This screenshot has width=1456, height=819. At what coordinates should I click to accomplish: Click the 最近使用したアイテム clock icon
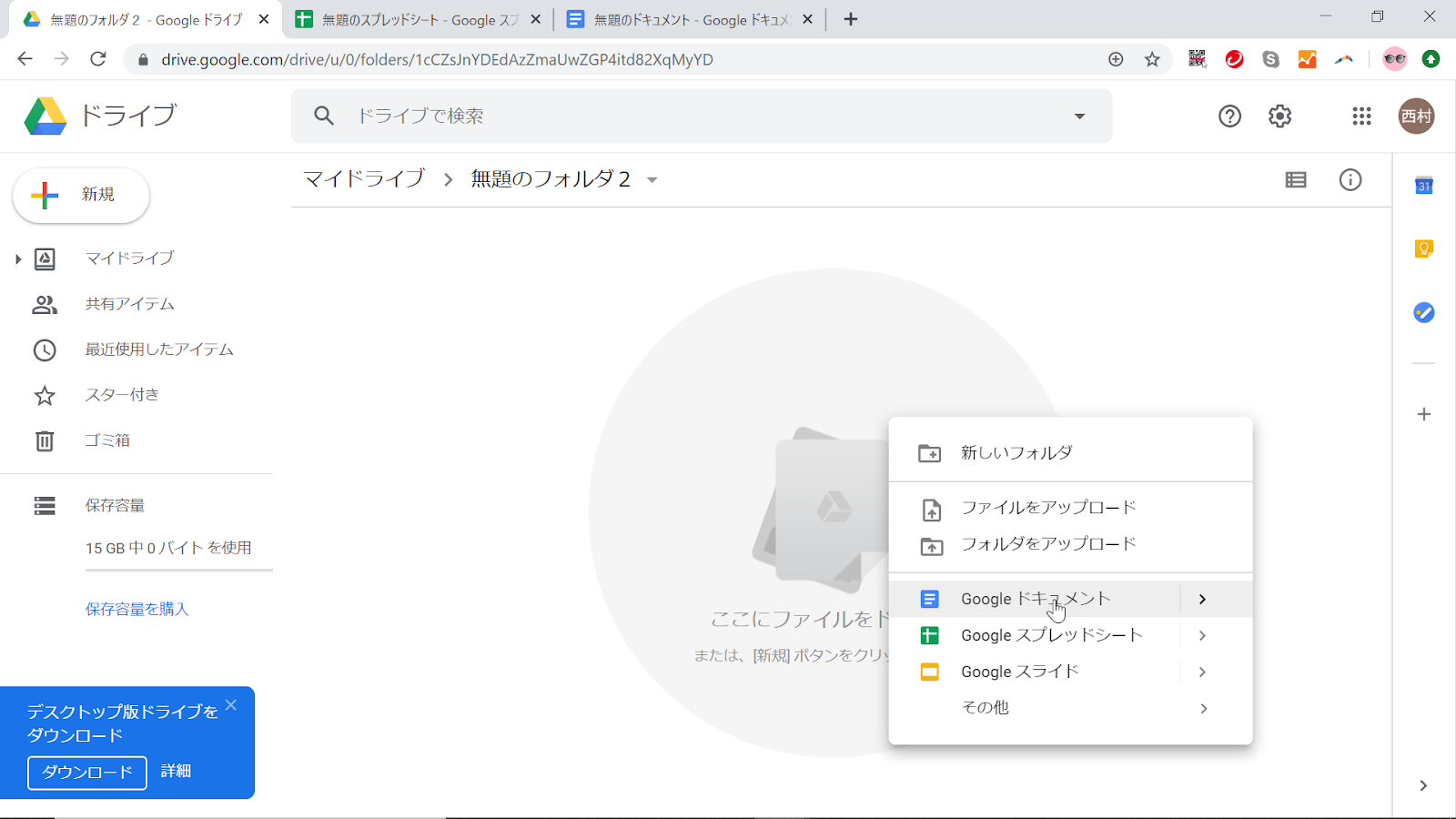[45, 349]
